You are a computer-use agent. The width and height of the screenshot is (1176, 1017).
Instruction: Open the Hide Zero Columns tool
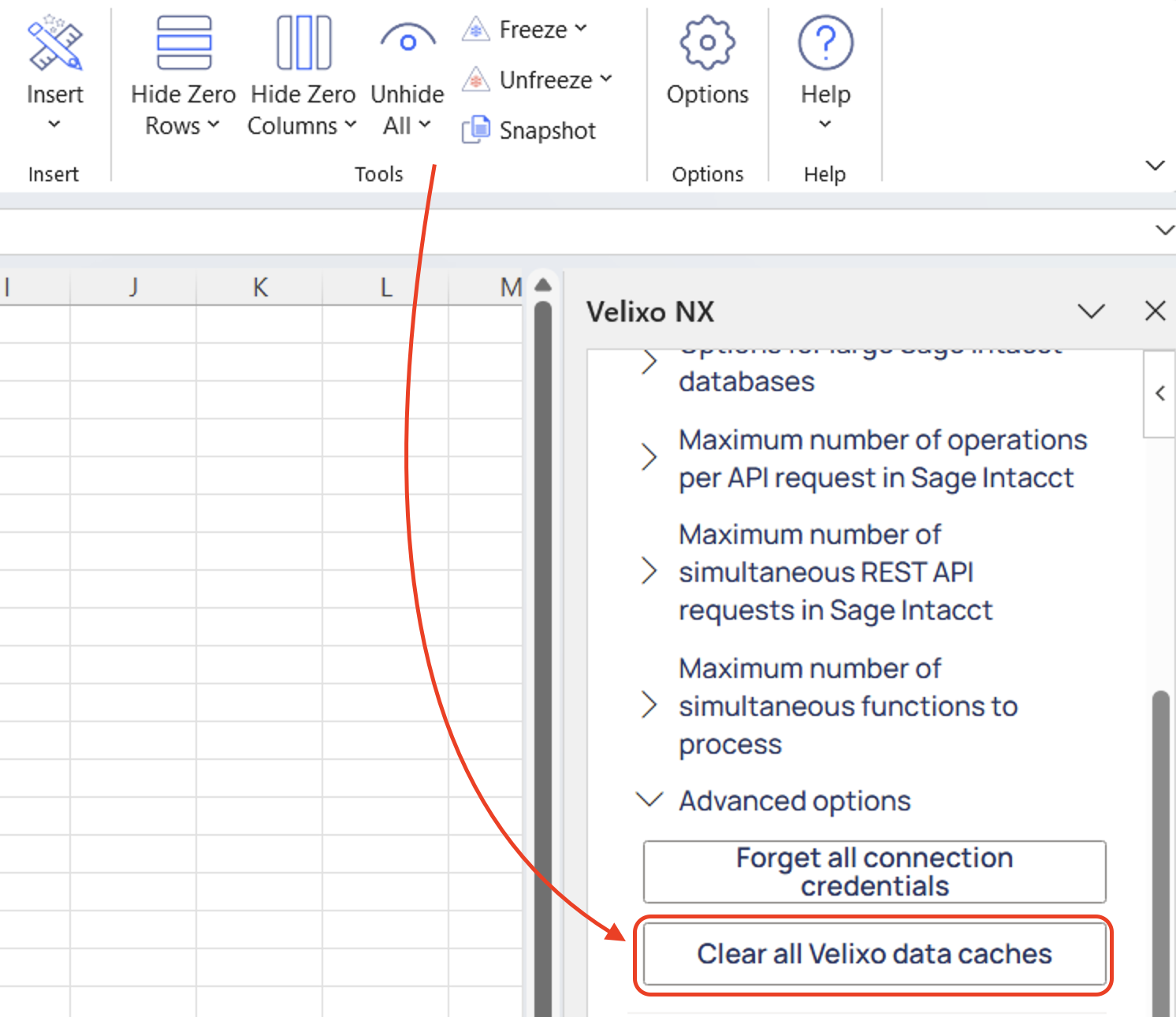coord(303,45)
